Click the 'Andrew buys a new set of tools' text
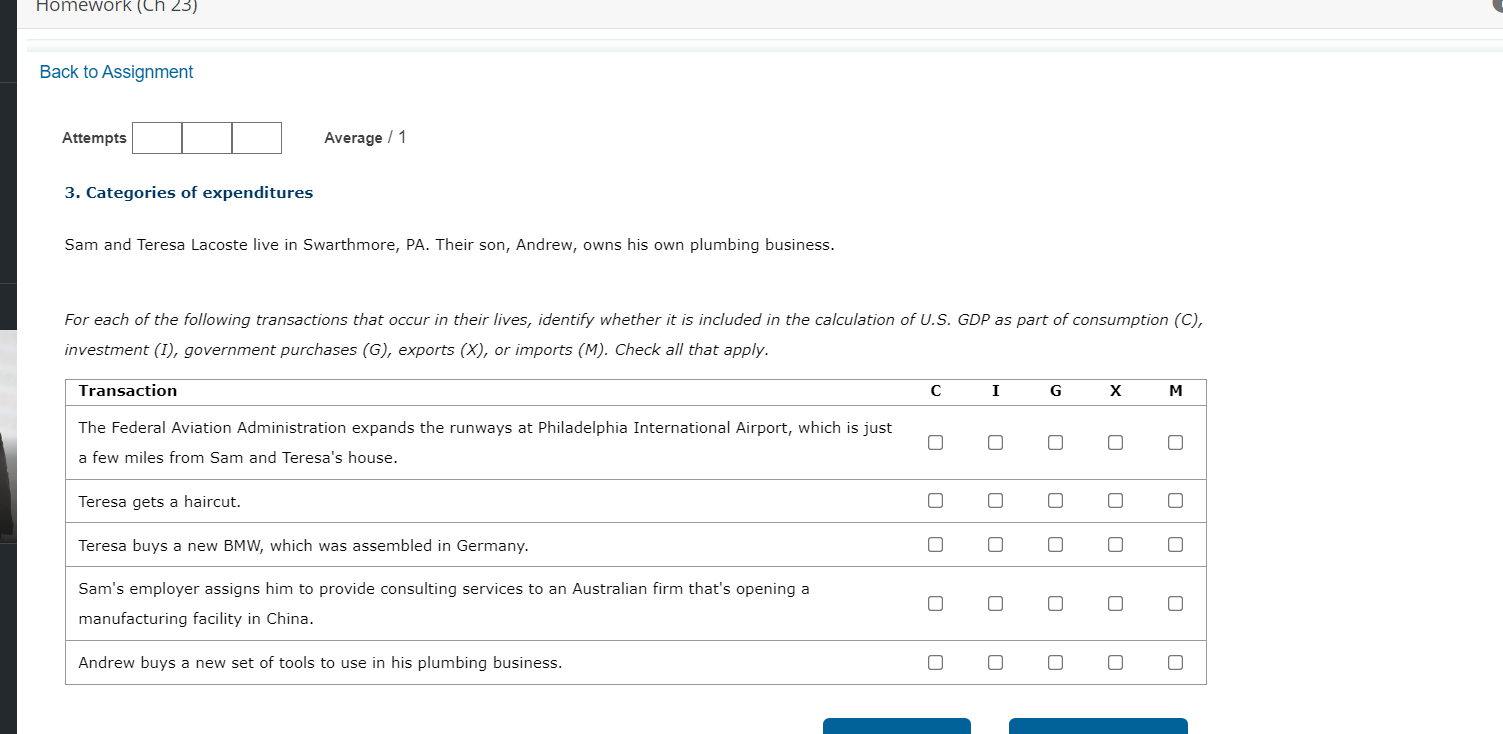The image size is (1503, 734). pos(197,663)
